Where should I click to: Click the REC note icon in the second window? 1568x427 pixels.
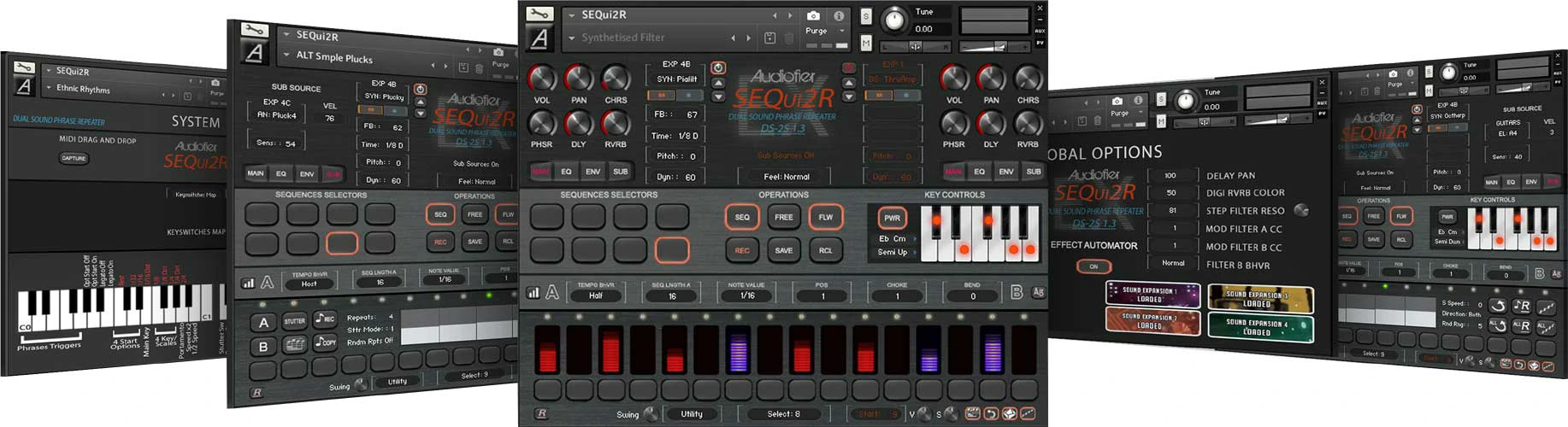coord(324,319)
